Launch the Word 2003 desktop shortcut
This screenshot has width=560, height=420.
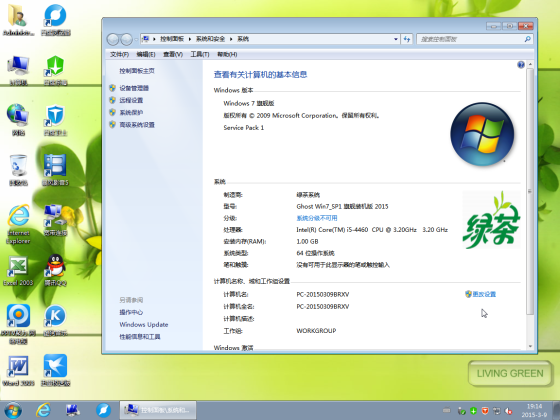pyautogui.click(x=18, y=371)
